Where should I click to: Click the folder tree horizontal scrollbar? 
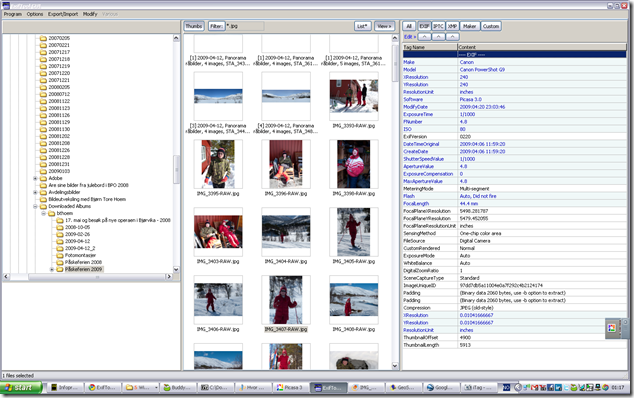click(x=88, y=277)
